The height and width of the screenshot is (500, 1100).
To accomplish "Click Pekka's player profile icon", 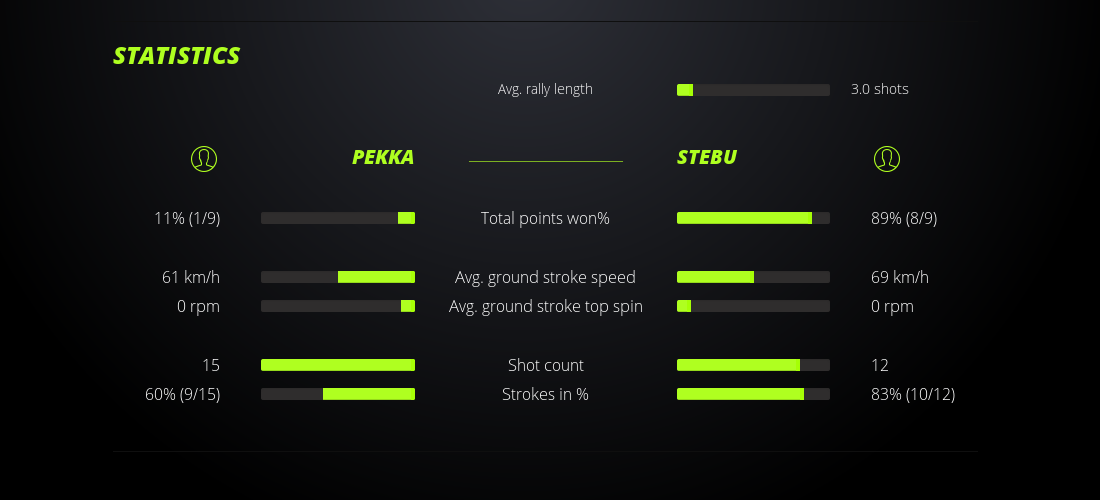I will click(204, 158).
